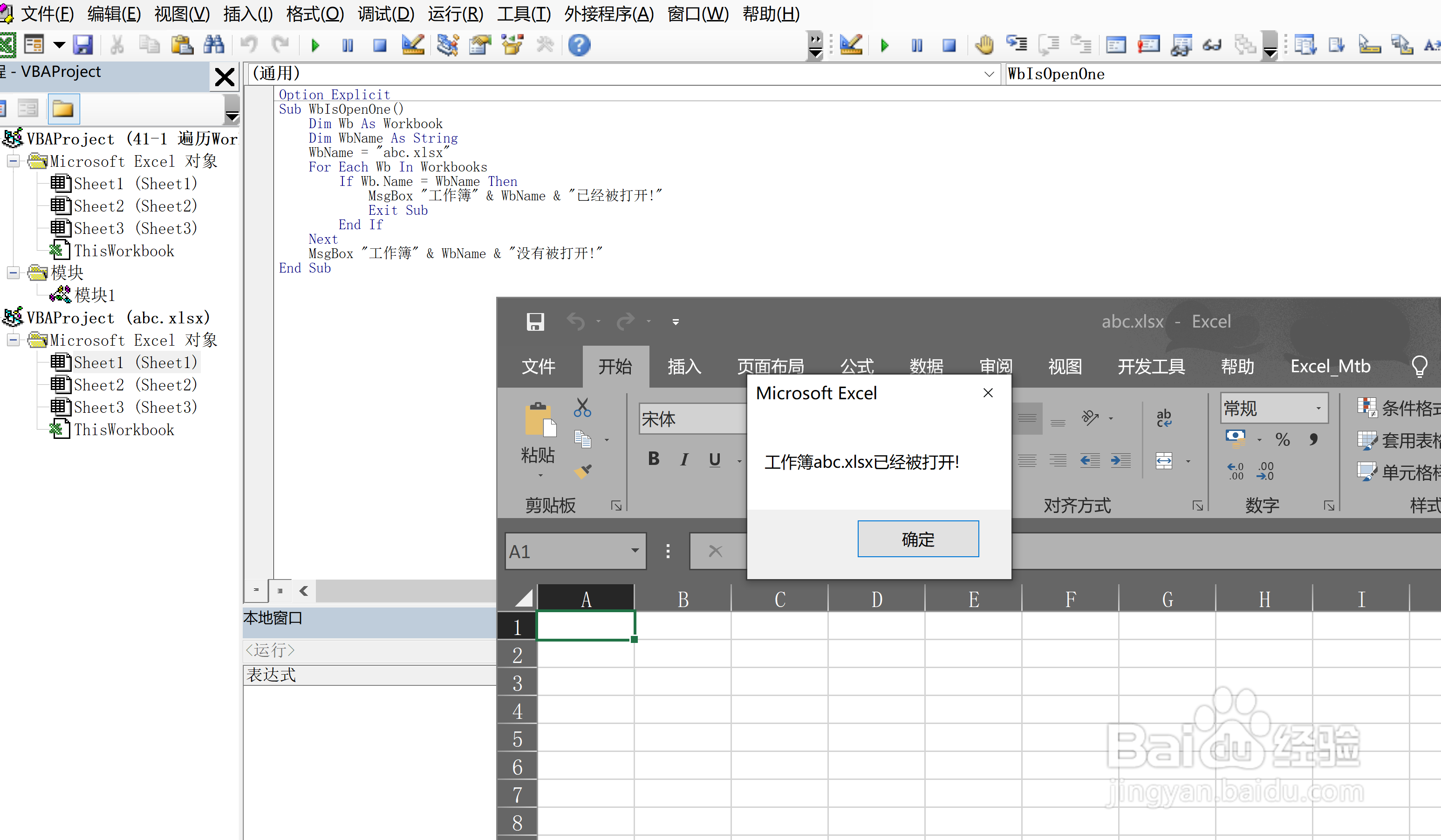Click the Save floppy icon in VBA toolbar

tap(83, 45)
